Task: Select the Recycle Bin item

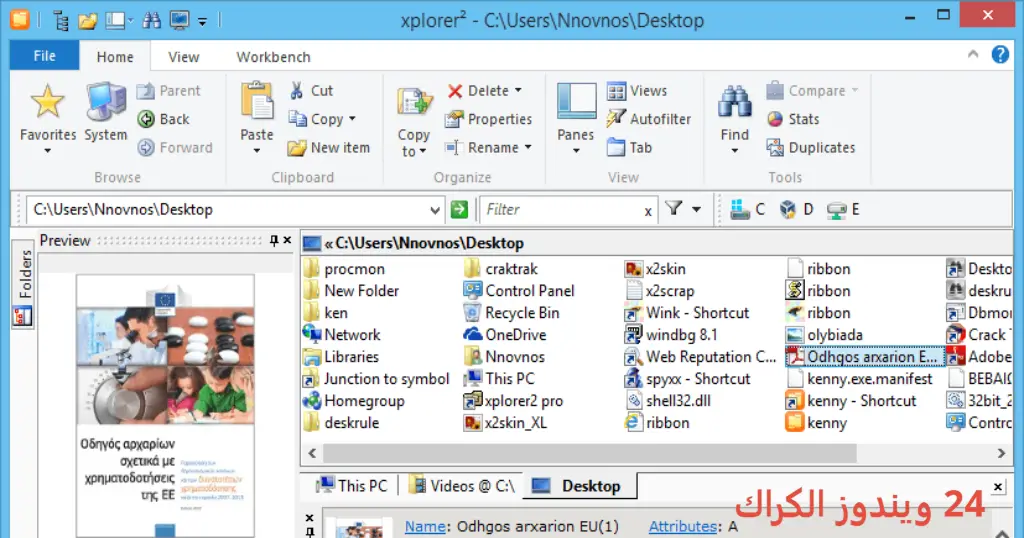Action: click(x=511, y=313)
